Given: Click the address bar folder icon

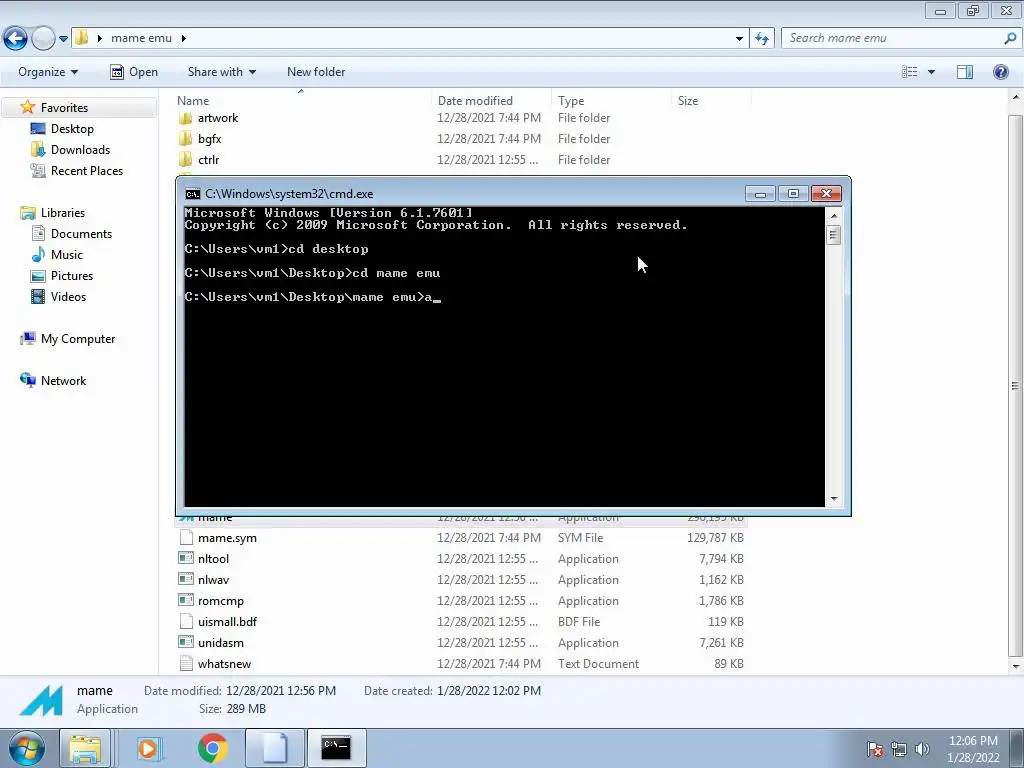Looking at the screenshot, I should pyautogui.click(x=81, y=38).
